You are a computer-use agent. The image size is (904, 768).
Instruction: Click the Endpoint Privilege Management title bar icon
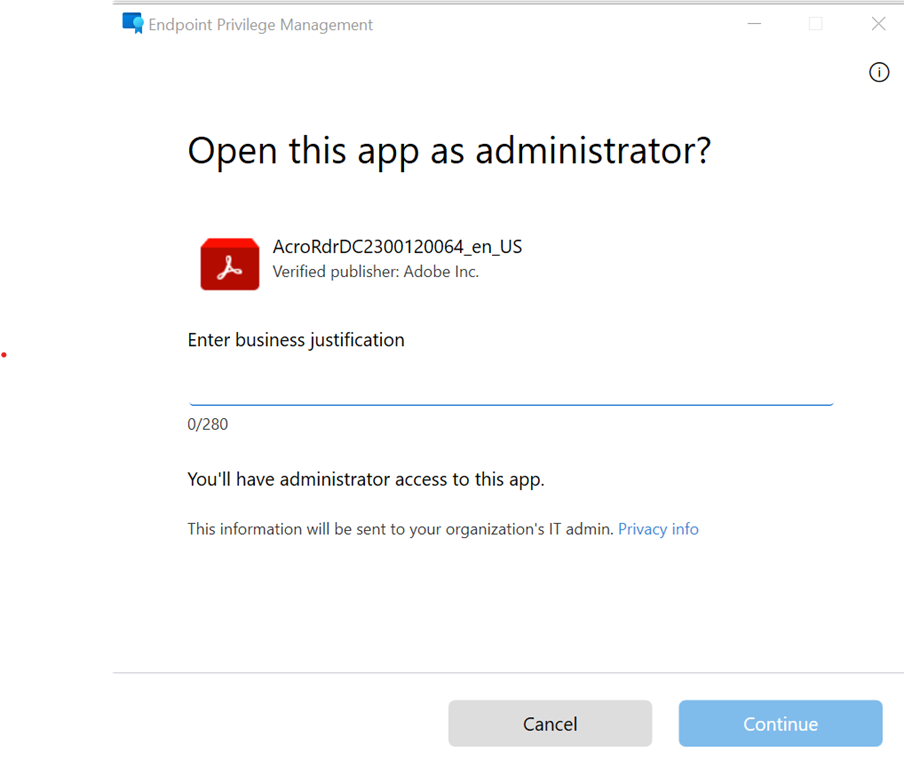[x=133, y=24]
